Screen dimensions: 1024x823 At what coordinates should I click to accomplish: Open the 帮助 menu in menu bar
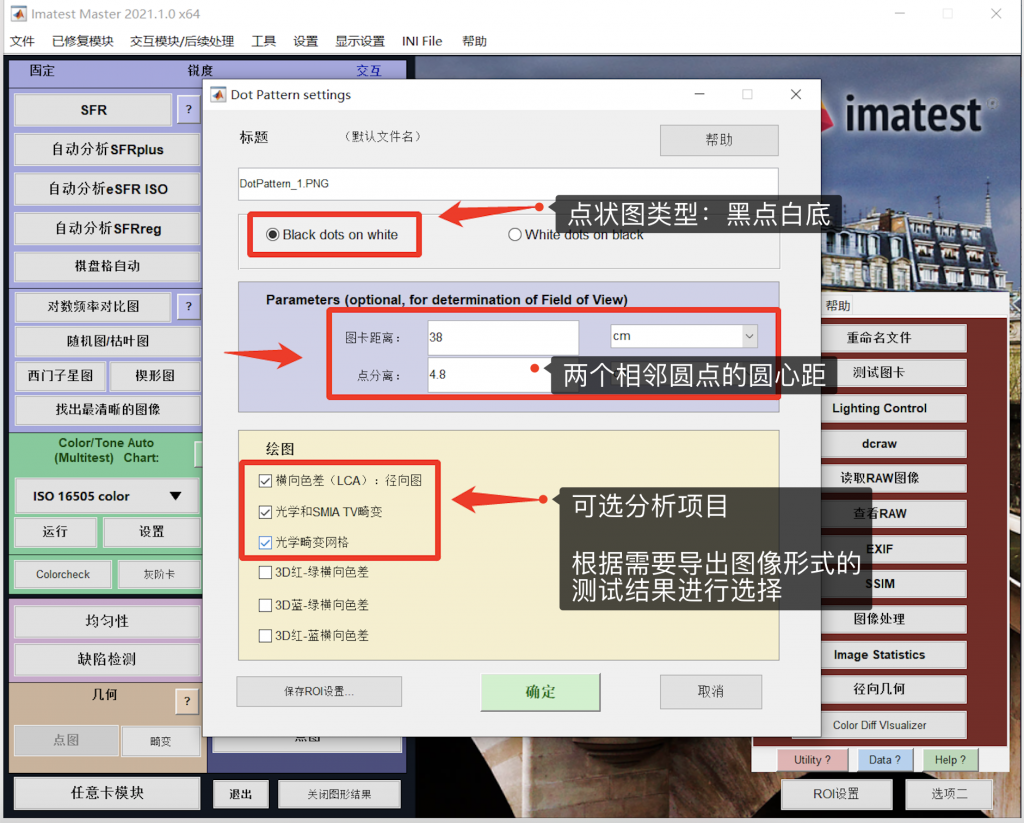click(x=474, y=41)
